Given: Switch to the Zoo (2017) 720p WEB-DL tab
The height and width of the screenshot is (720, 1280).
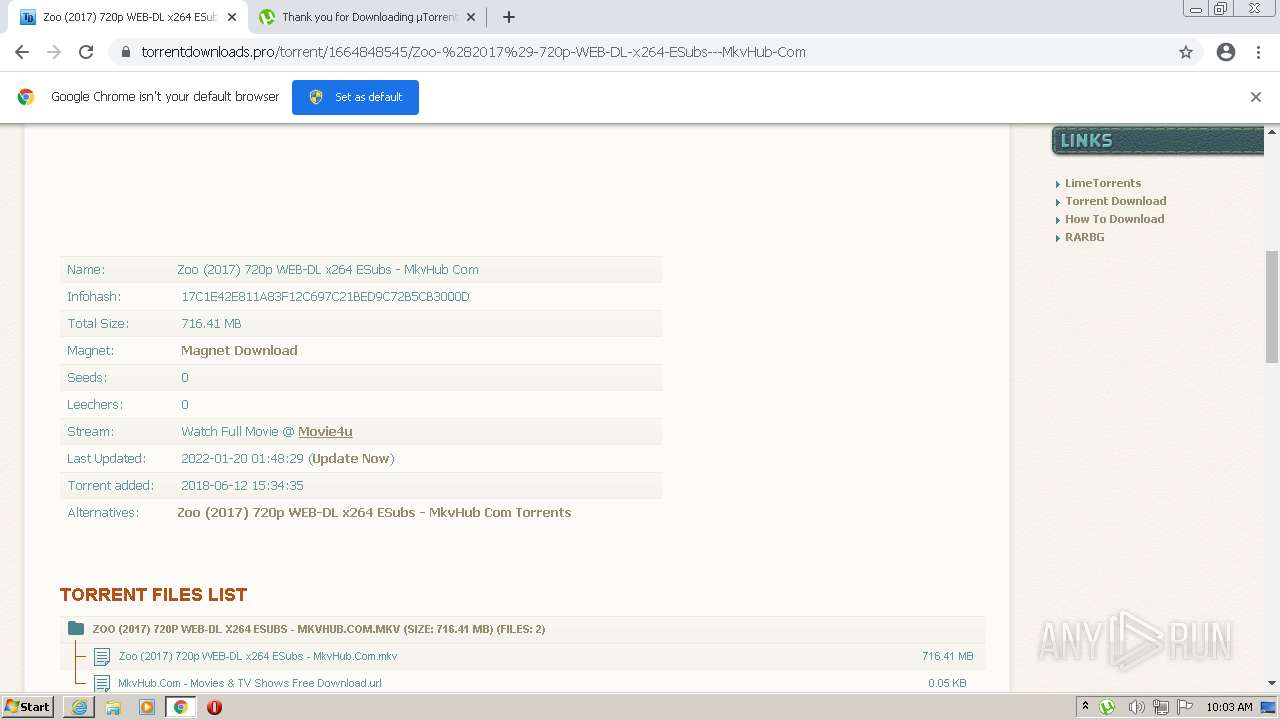Looking at the screenshot, I should [126, 17].
